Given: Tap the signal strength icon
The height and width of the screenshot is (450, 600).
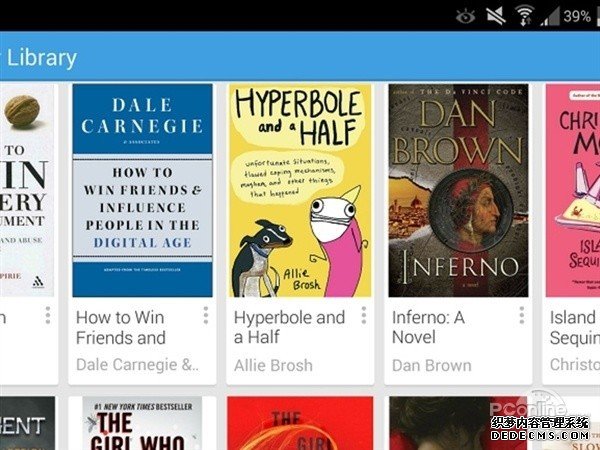Looking at the screenshot, I should pyautogui.click(x=549, y=17).
